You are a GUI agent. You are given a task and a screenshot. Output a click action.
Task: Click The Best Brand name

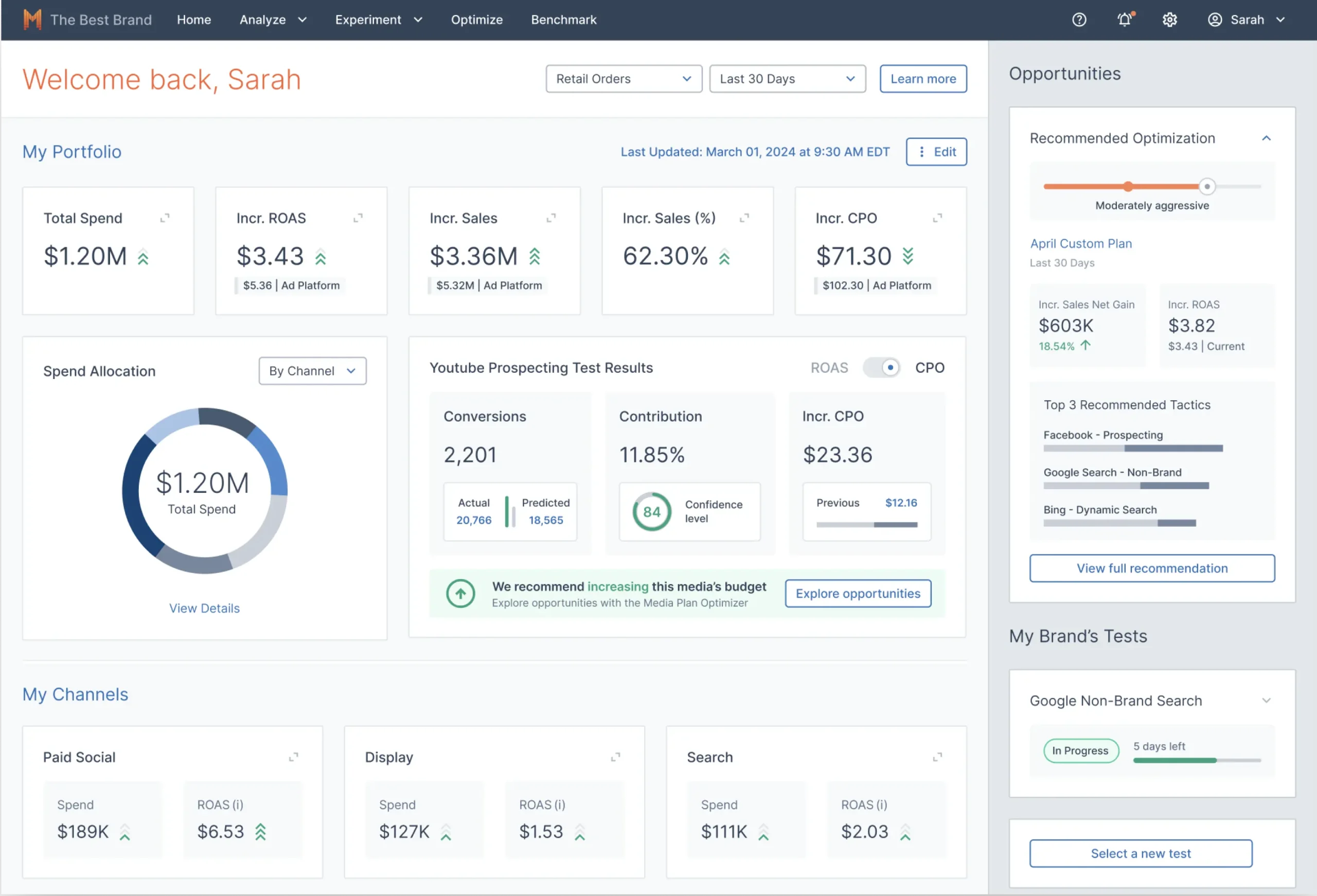101,20
